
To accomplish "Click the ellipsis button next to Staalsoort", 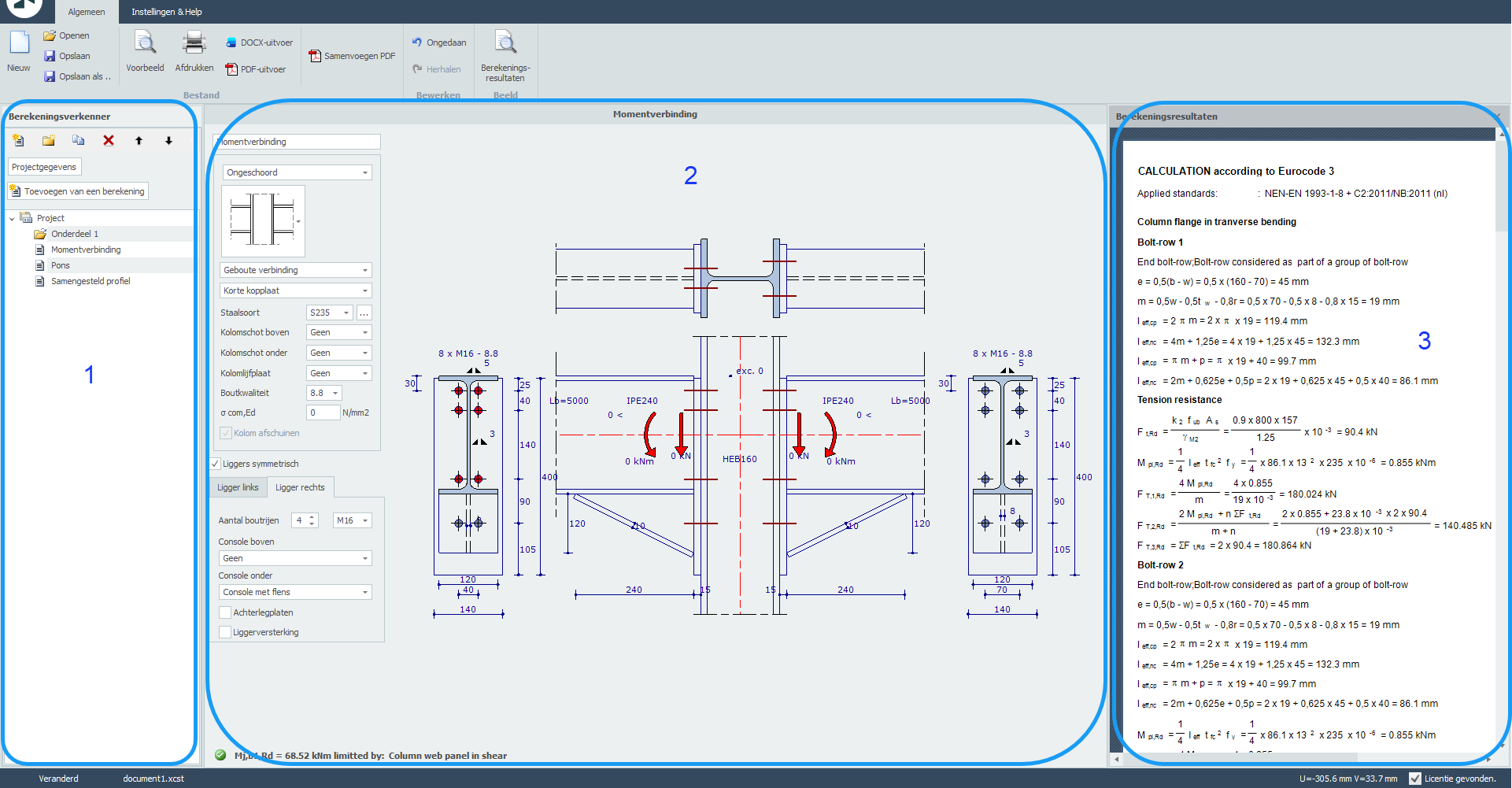I will point(364,313).
